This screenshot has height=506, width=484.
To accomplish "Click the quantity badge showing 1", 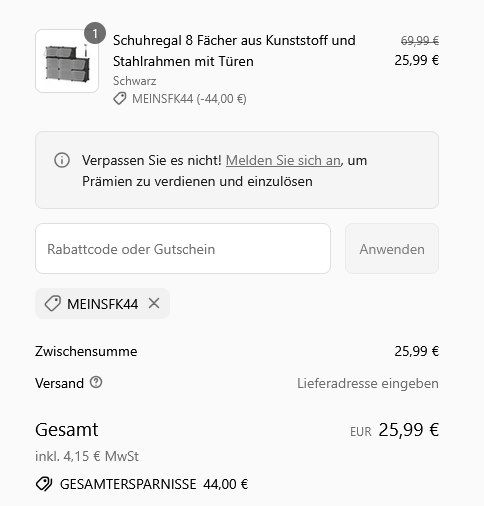I will (x=95, y=33).
